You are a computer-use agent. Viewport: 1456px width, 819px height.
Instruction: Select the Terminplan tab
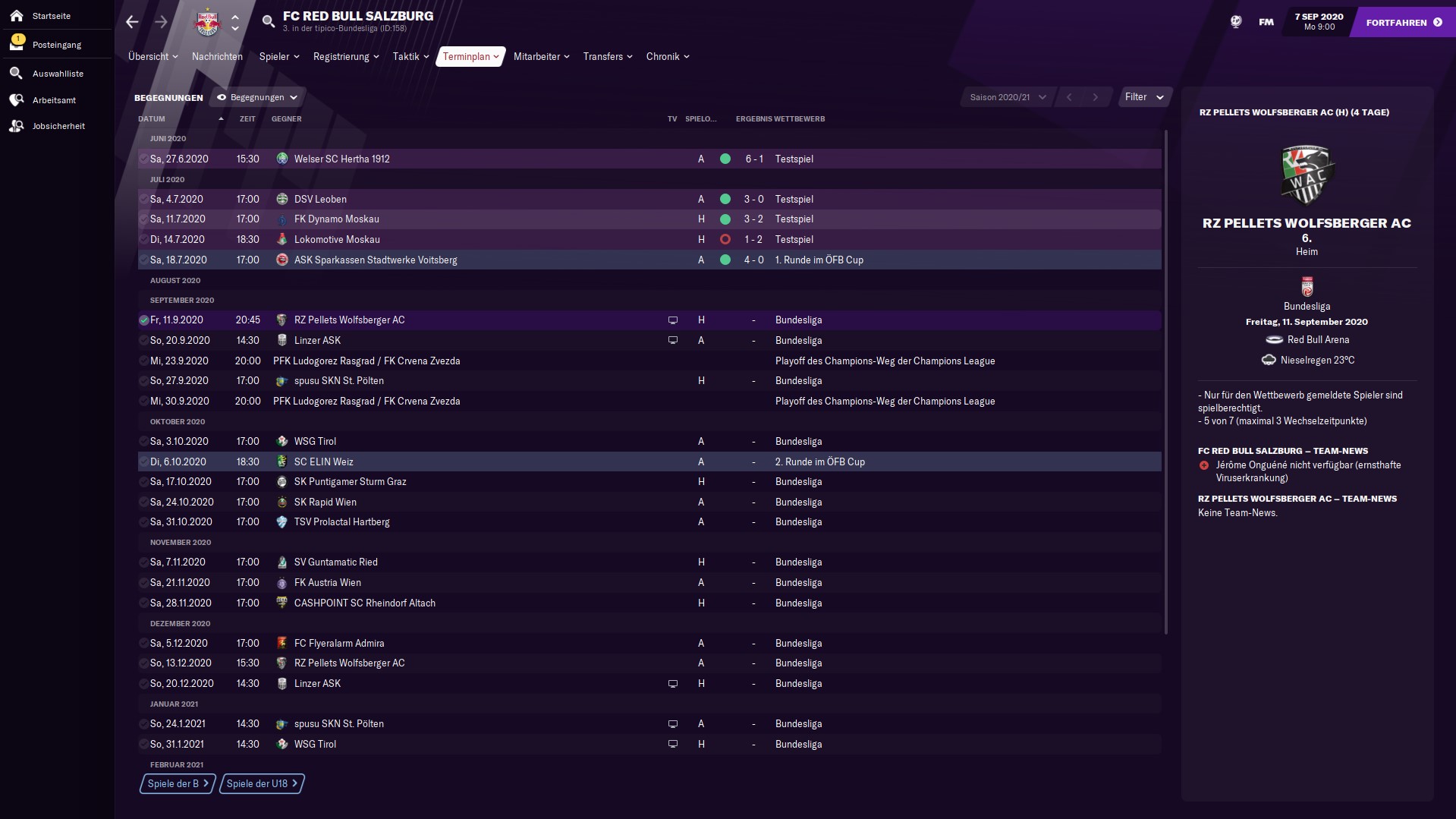pos(470,56)
